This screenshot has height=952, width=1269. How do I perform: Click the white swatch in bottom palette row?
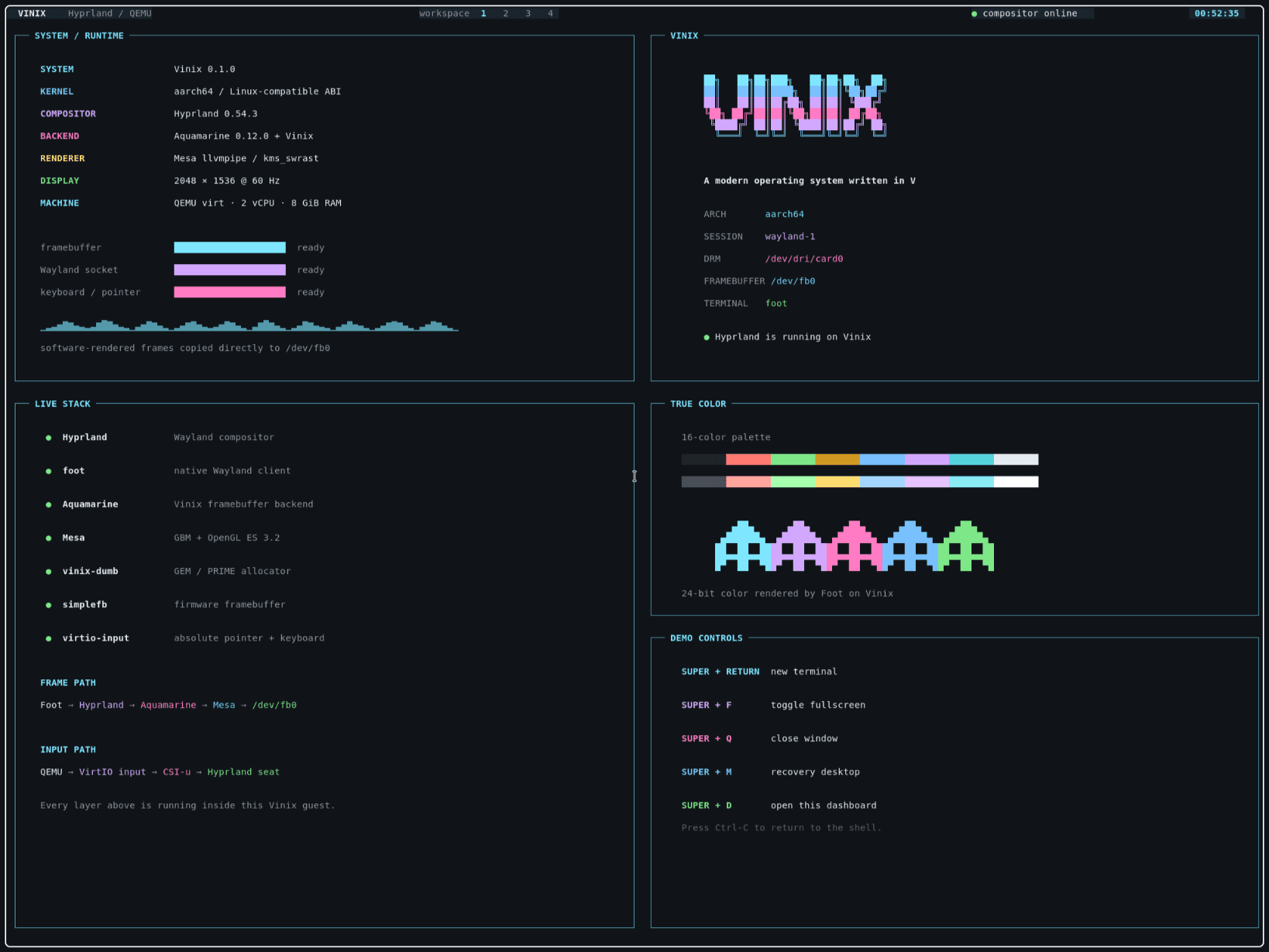point(1016,482)
